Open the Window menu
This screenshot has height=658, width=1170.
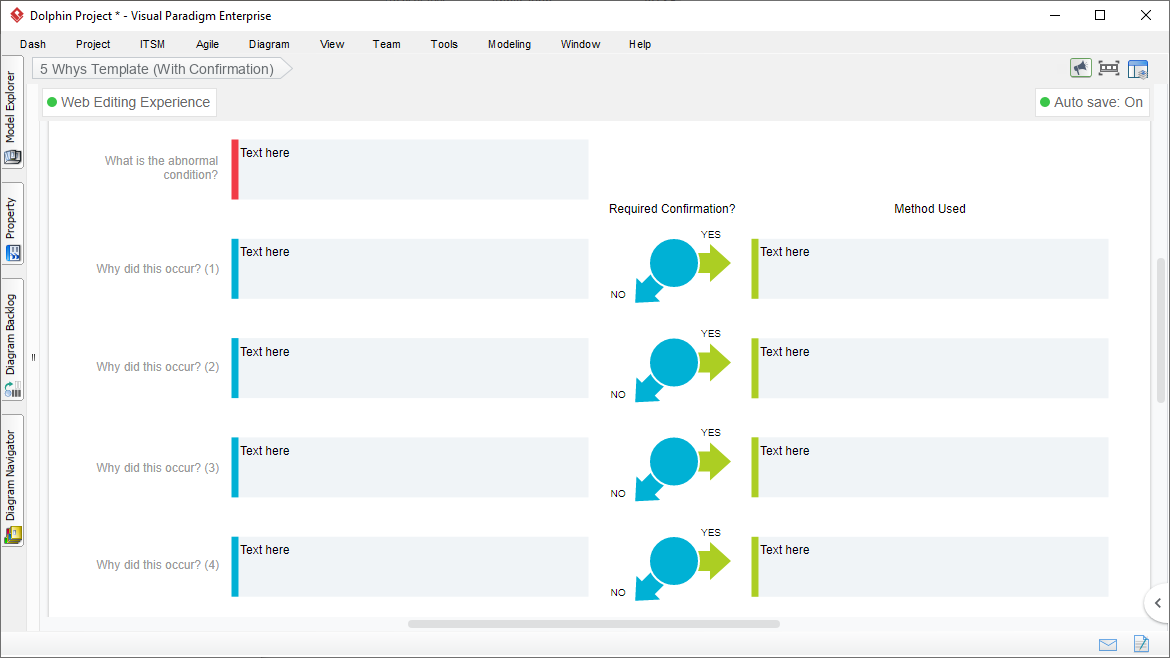pos(581,44)
